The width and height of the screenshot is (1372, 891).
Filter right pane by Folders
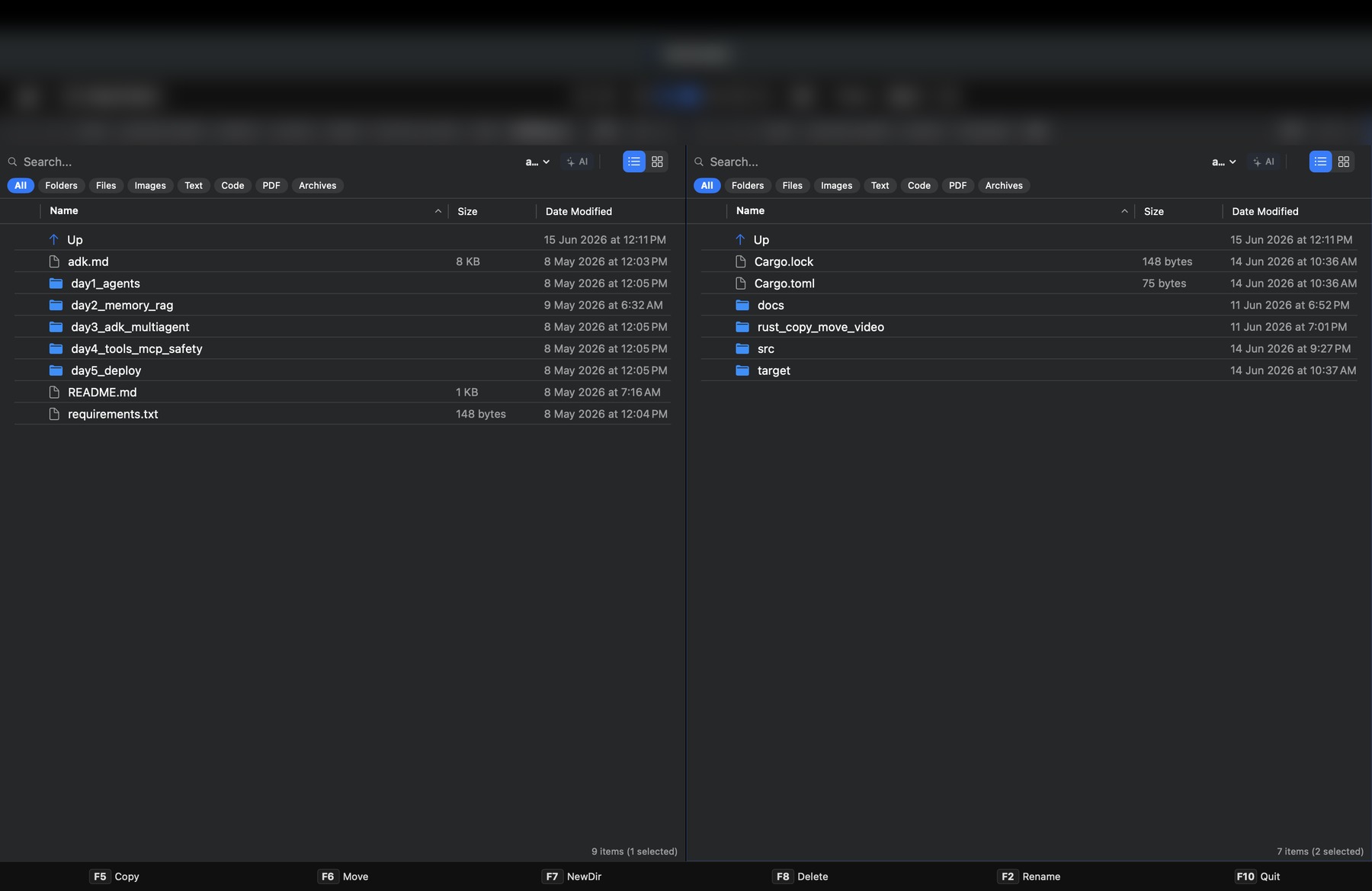pos(748,185)
